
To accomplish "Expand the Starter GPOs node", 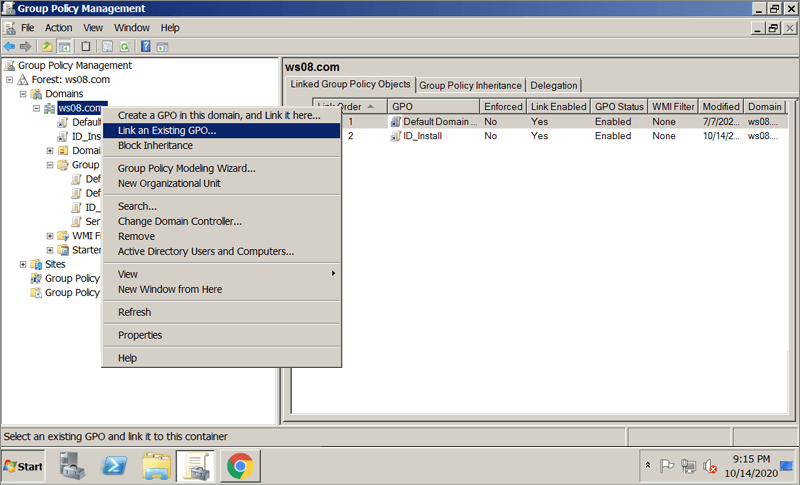I will point(50,250).
